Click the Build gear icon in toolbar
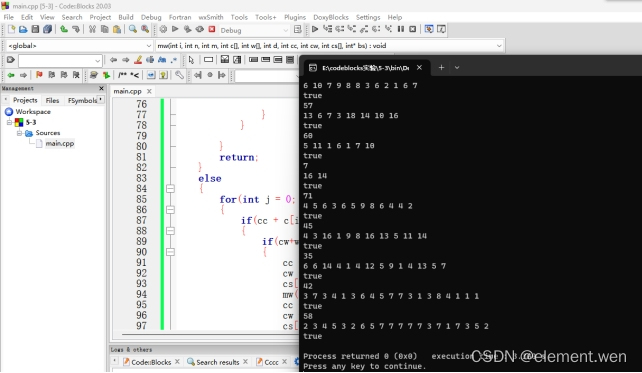 coord(163,29)
